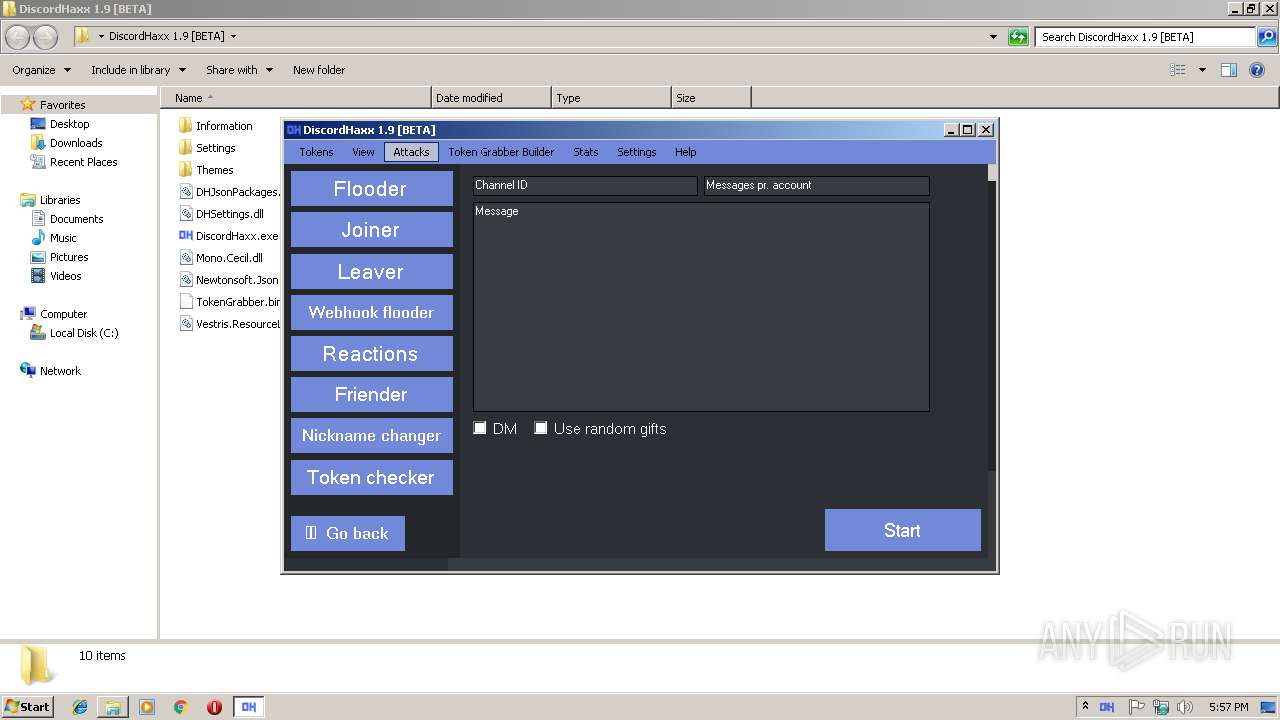Open the Include in library dropdown
Screen dimensions: 1280x720
pyautogui.click(x=138, y=70)
